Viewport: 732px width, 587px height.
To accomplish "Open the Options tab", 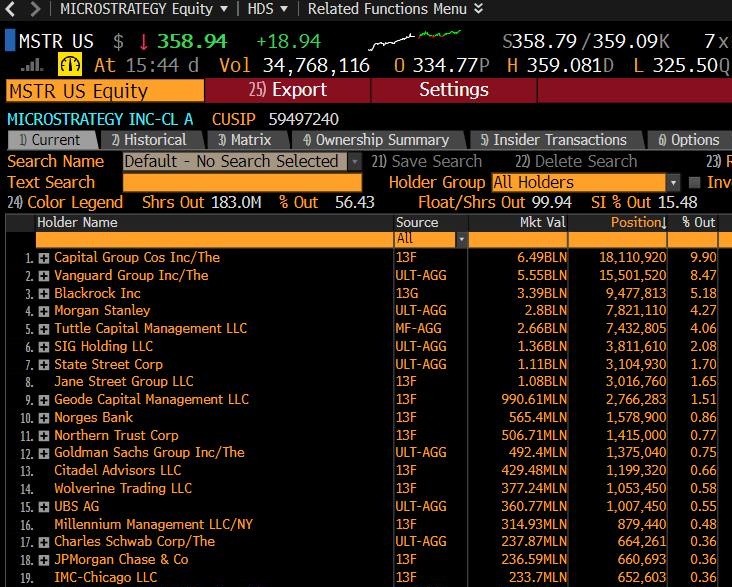I will pos(689,140).
